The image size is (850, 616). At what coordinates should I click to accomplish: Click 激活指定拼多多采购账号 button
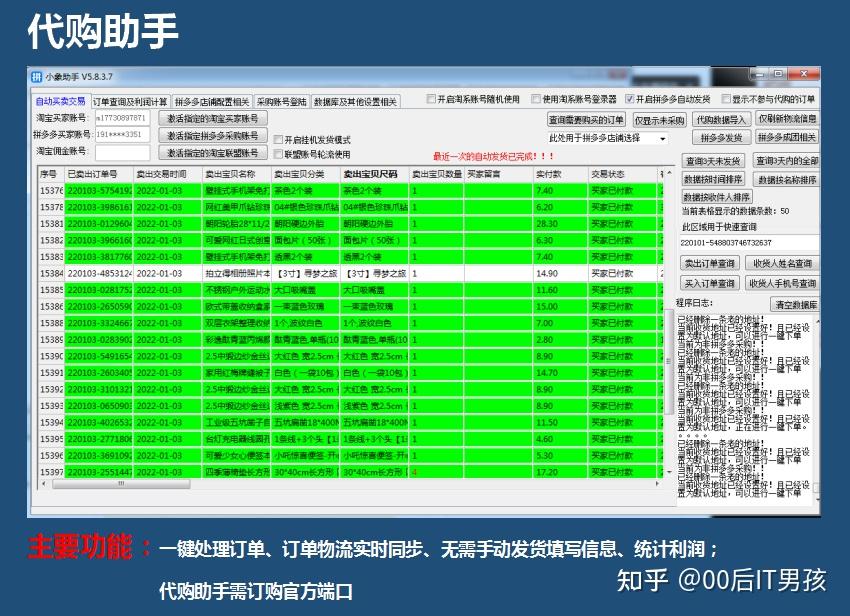pos(213,136)
